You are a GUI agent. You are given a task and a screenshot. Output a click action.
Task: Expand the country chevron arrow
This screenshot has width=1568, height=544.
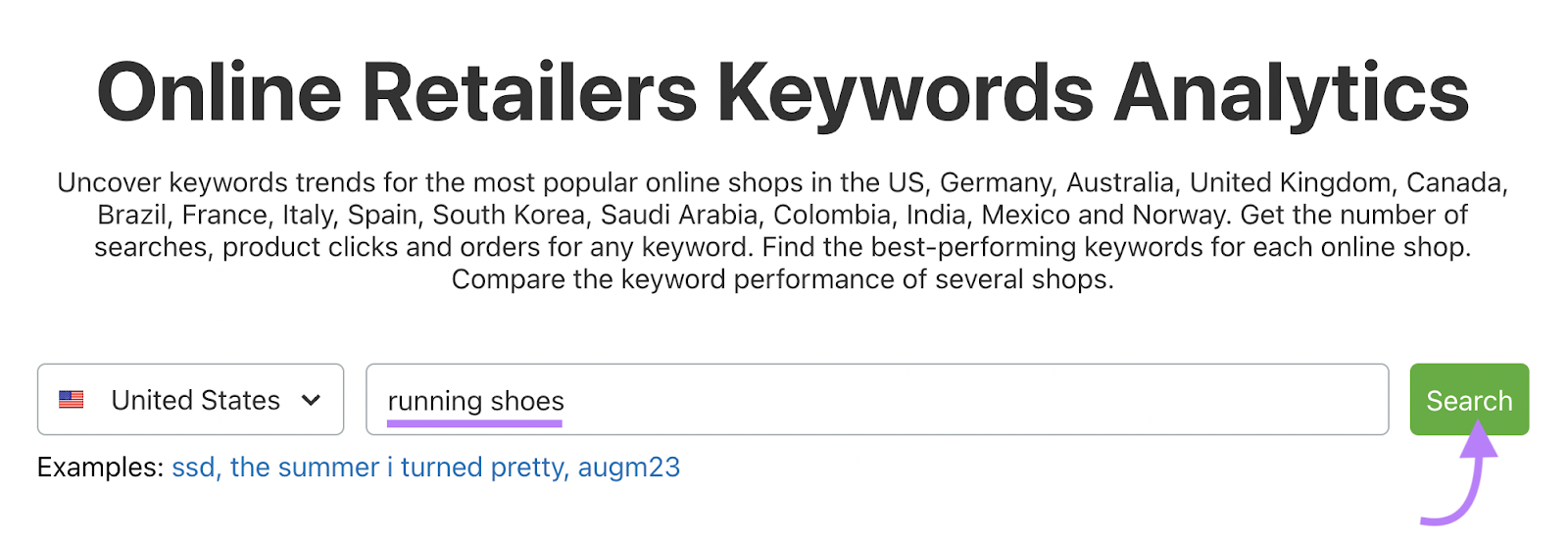[x=311, y=400]
